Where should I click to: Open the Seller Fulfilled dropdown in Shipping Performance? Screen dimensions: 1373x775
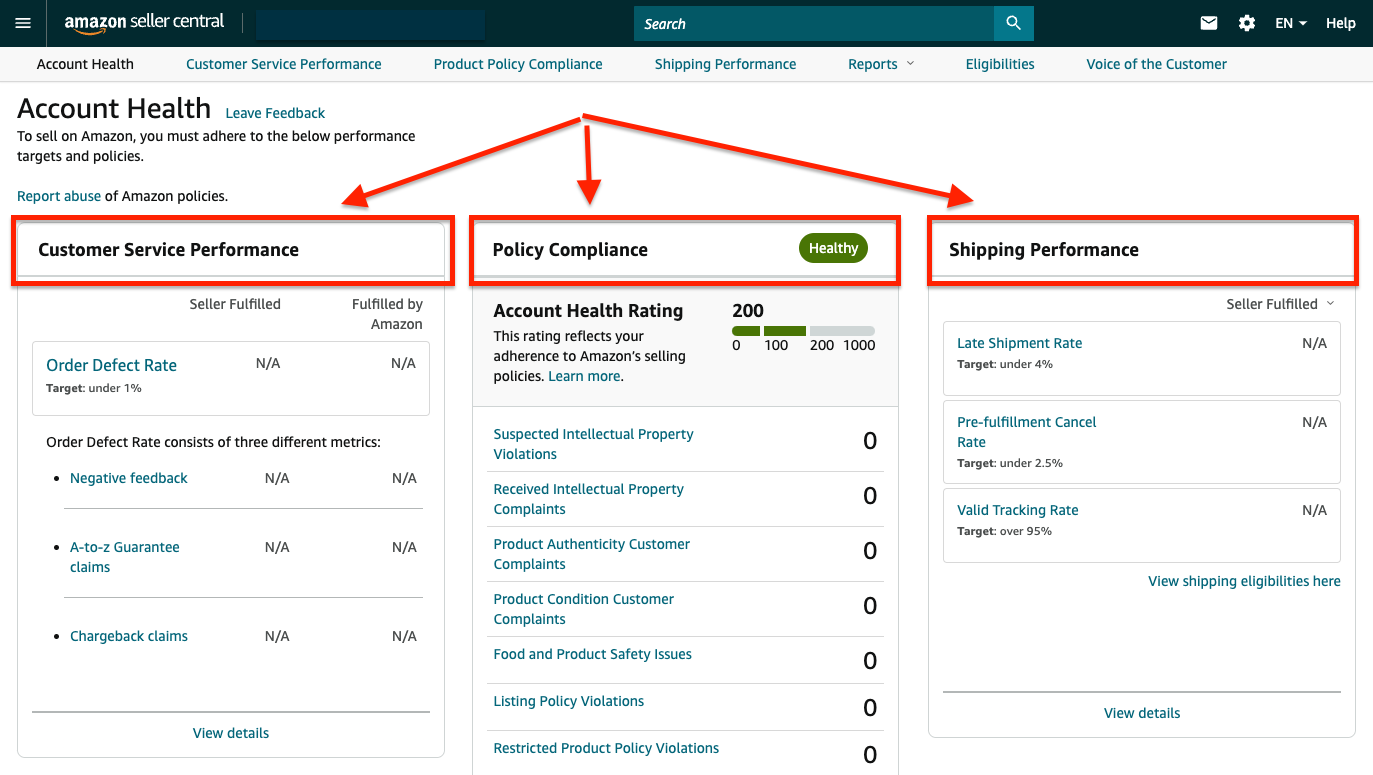point(1280,304)
